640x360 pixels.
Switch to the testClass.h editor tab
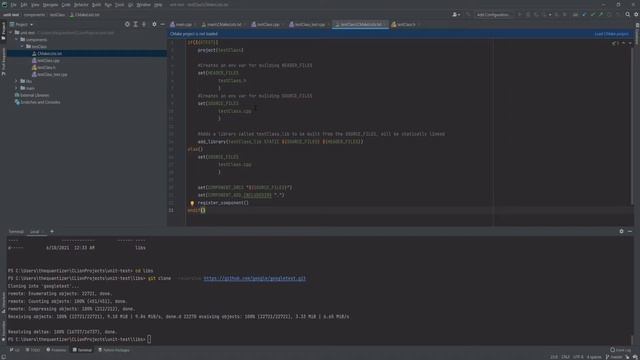404,24
